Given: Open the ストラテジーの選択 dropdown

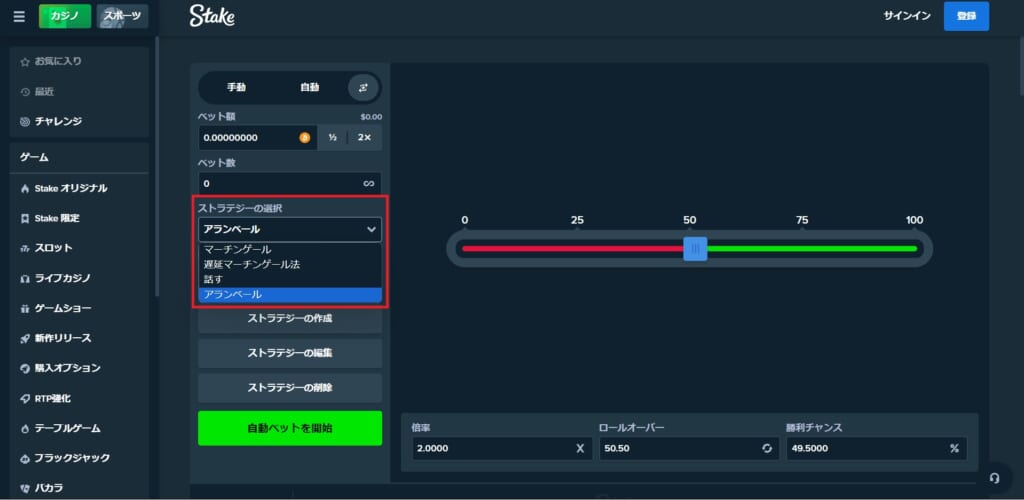Looking at the screenshot, I should (289, 230).
